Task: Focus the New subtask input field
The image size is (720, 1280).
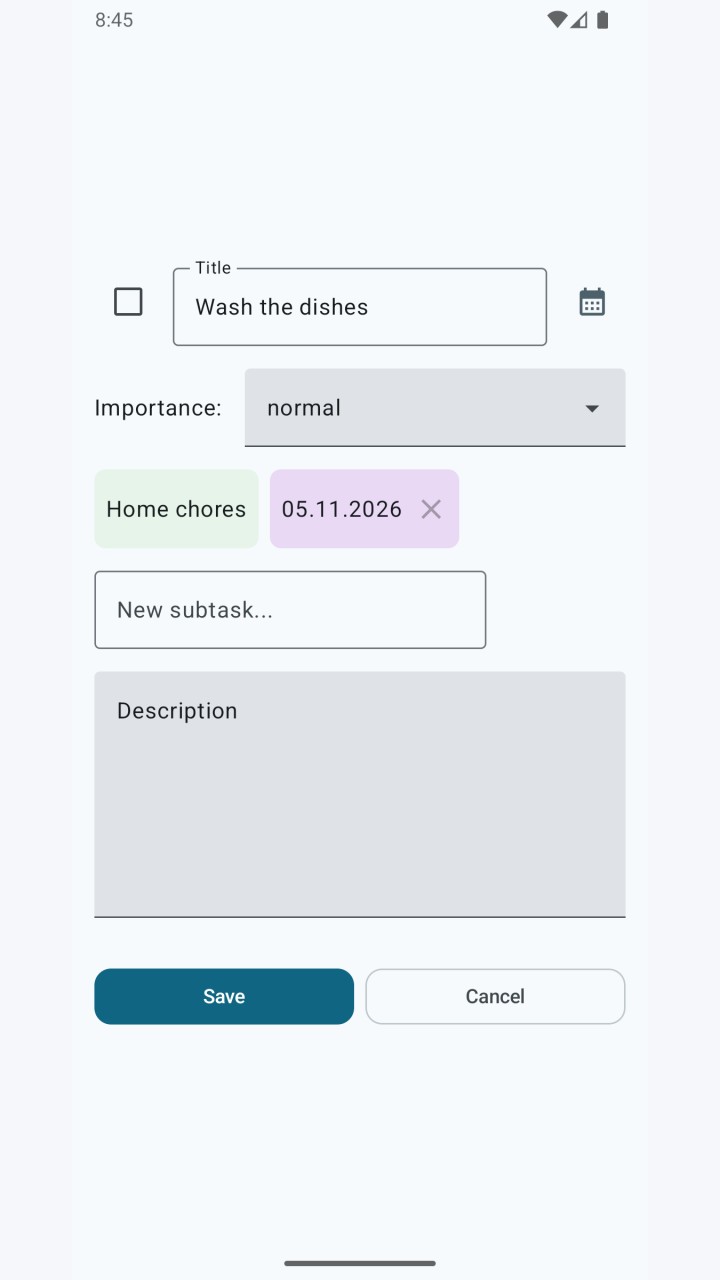Action: click(x=290, y=610)
